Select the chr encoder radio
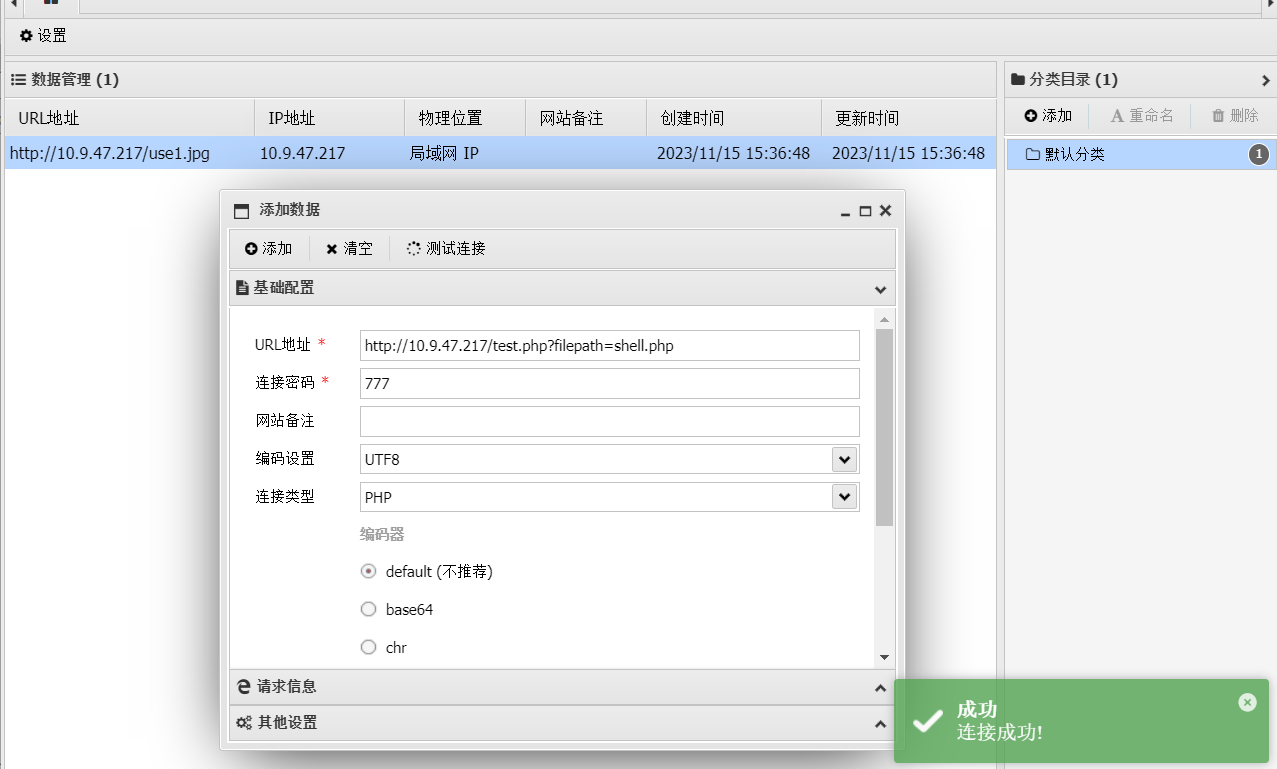Screen dimensions: 1277x769 pos(368,647)
